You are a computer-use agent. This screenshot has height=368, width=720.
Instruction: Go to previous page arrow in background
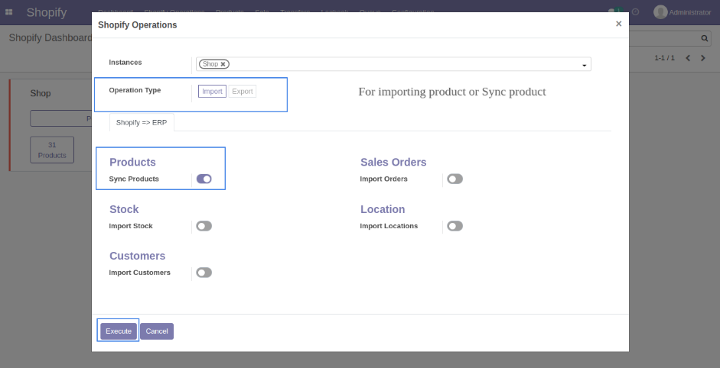(688, 58)
